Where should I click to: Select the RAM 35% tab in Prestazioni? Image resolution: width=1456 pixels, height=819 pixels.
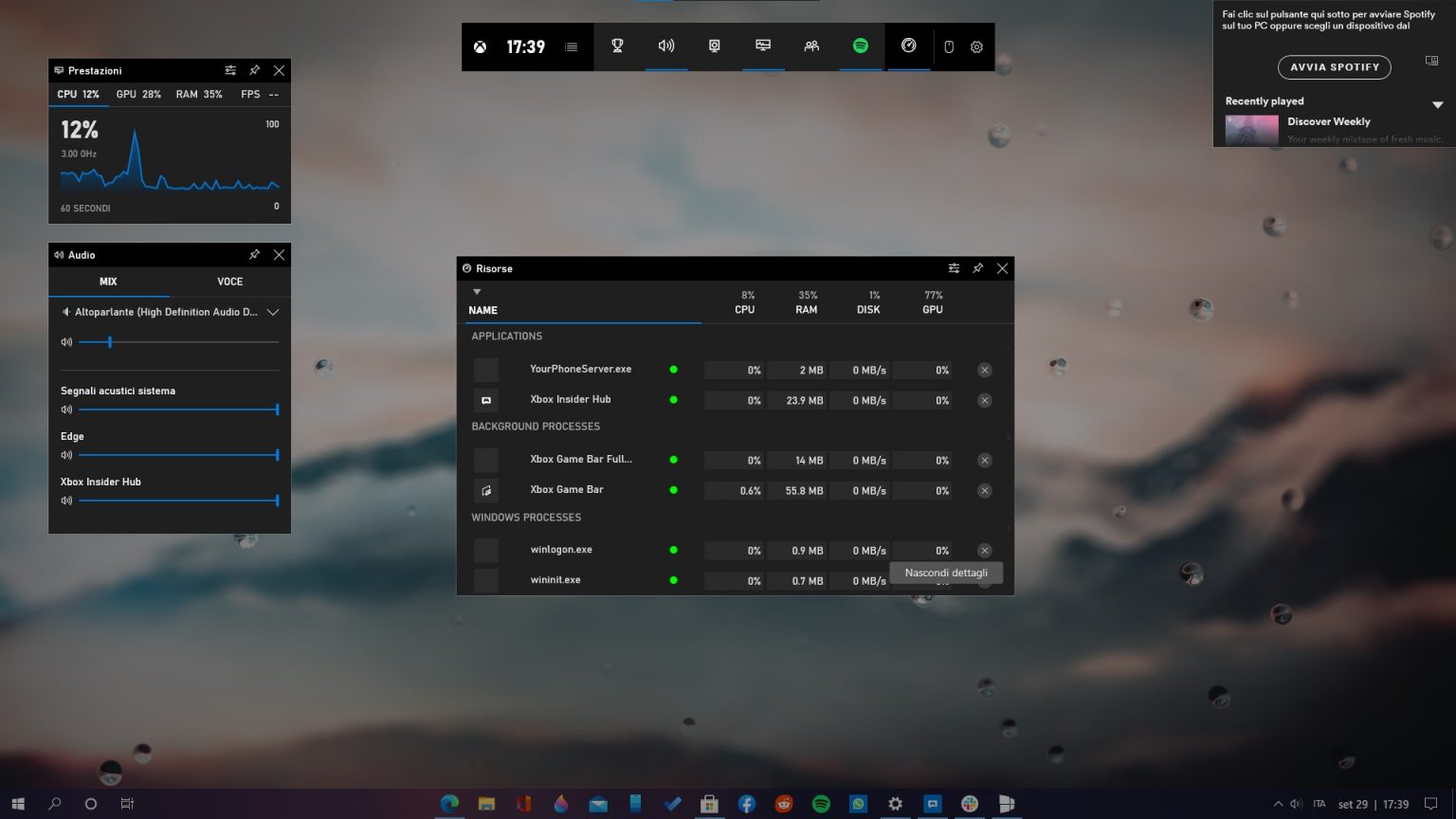(x=199, y=94)
